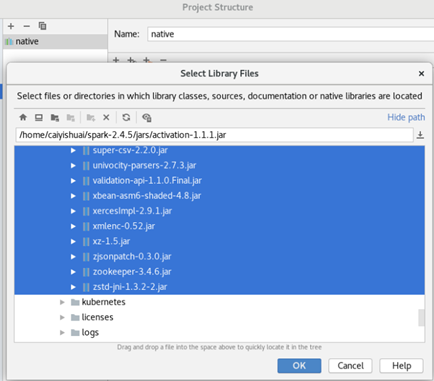
Task: Click the New Folder toolbar icon
Action: pos(91,117)
